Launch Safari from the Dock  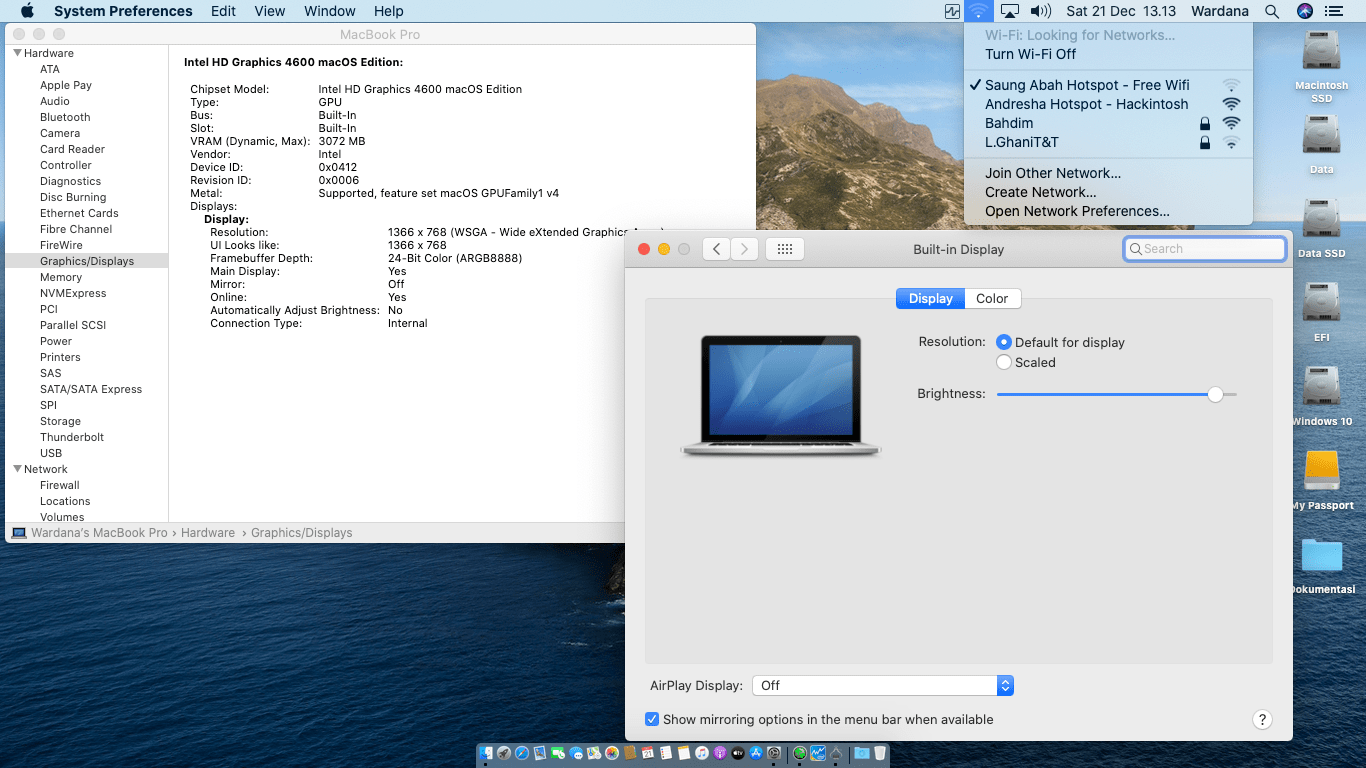pyautogui.click(x=522, y=753)
